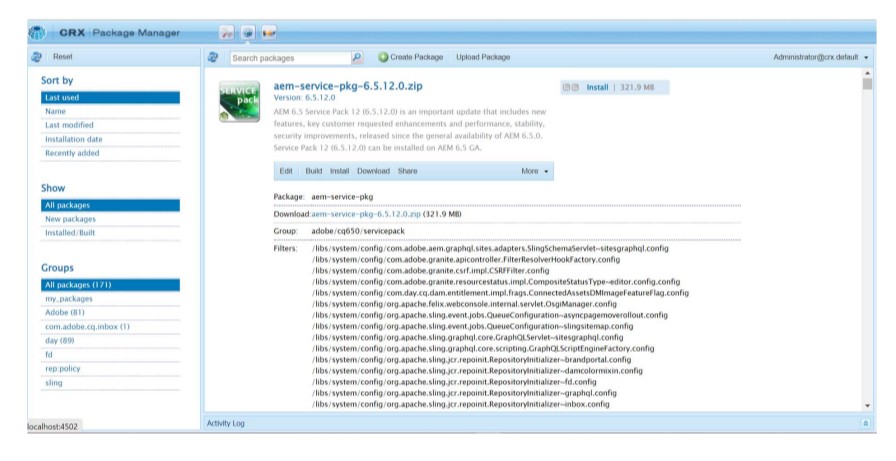
Task: Click Upload Package button
Action: [483, 57]
